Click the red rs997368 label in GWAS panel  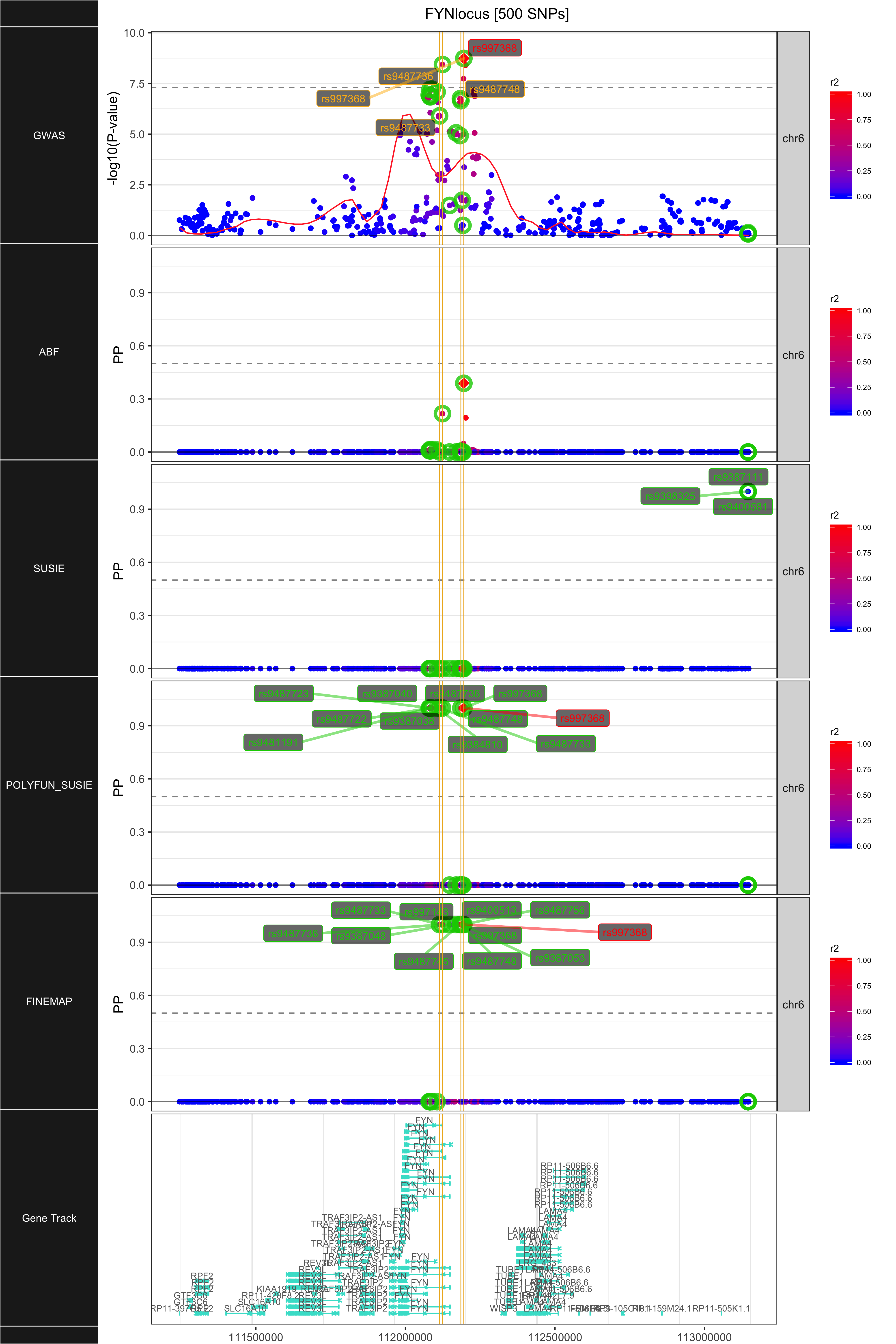point(495,48)
